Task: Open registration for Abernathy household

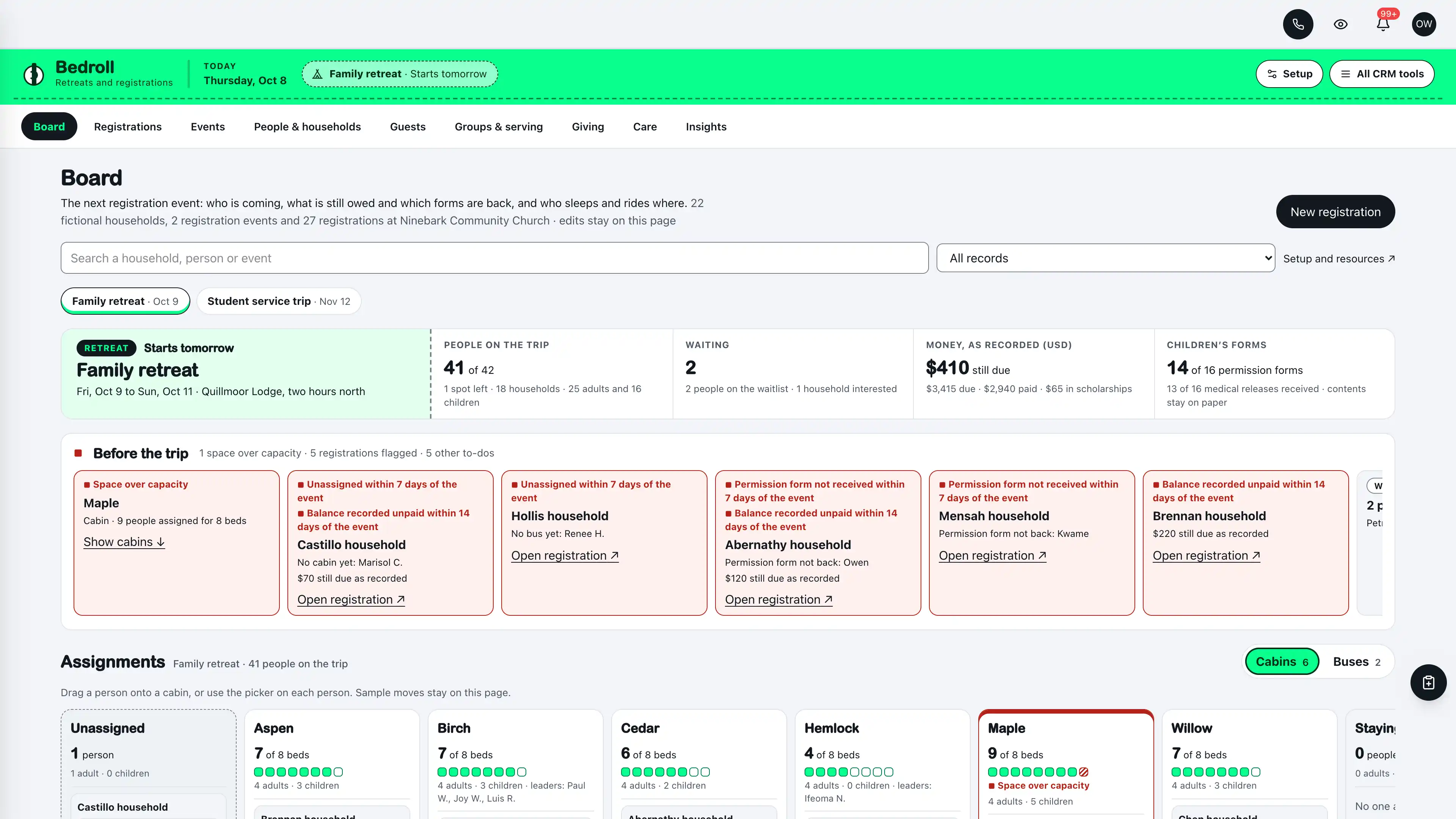Action: pos(778,600)
